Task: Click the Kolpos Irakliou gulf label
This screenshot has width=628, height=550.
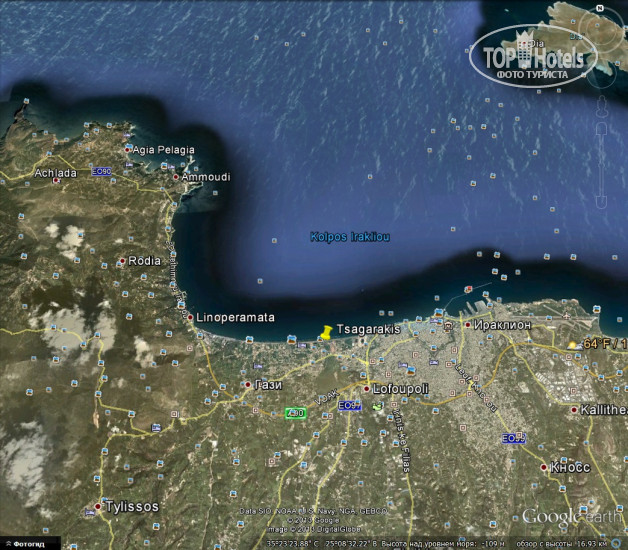Action: [349, 237]
